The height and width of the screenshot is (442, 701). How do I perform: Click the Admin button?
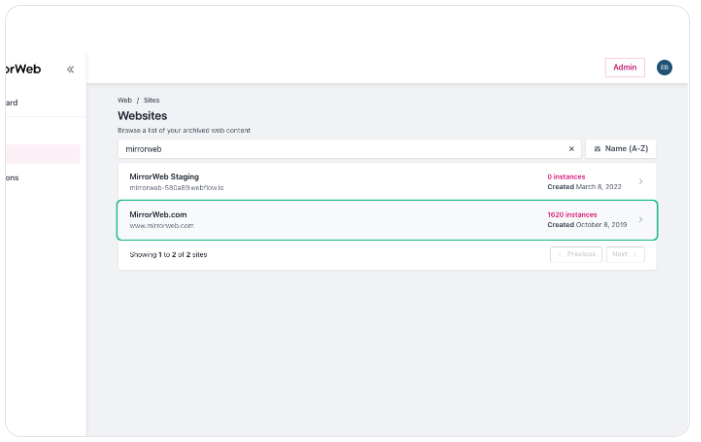pos(625,67)
